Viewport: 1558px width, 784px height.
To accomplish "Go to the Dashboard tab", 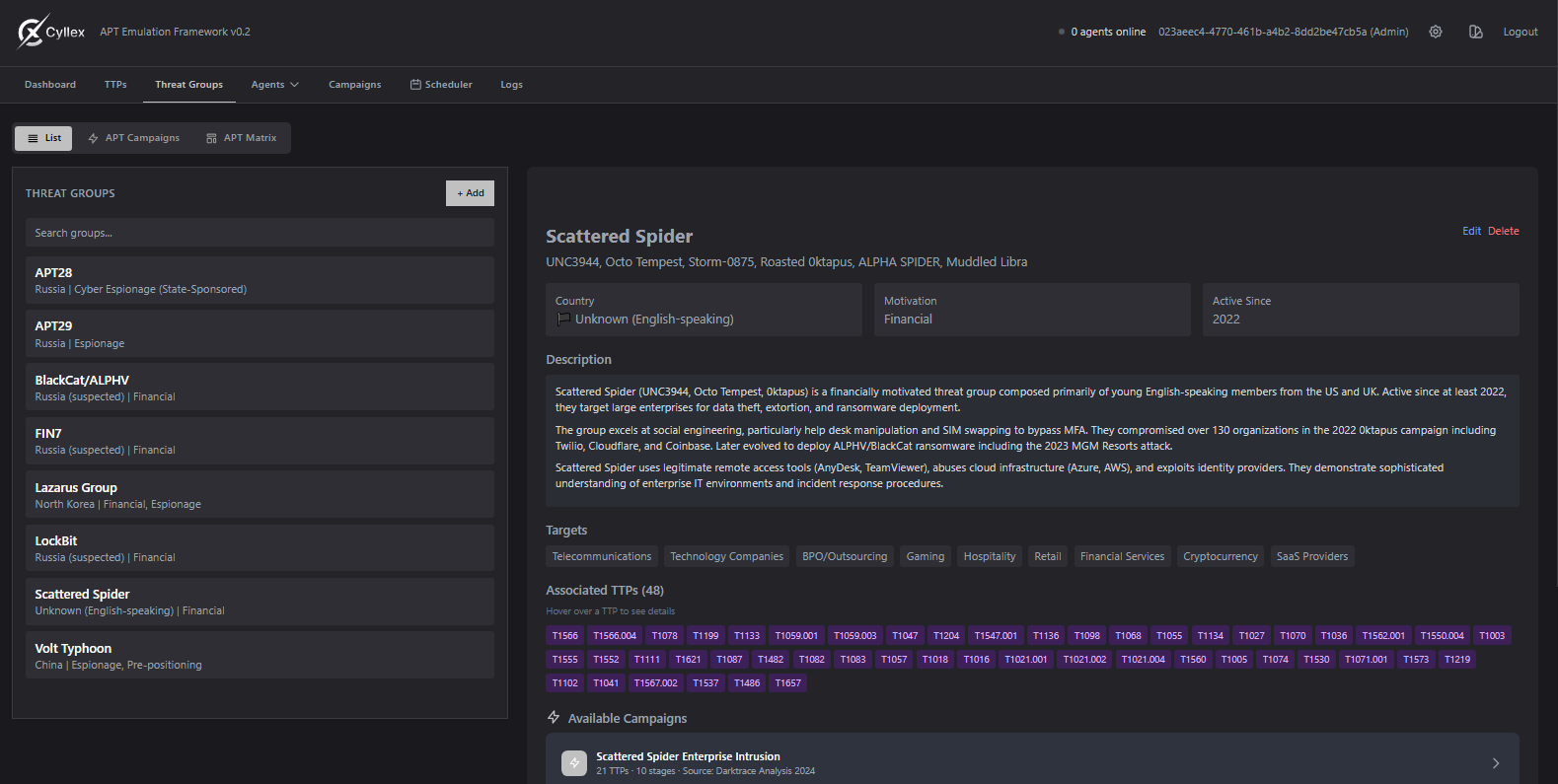I will pos(50,85).
